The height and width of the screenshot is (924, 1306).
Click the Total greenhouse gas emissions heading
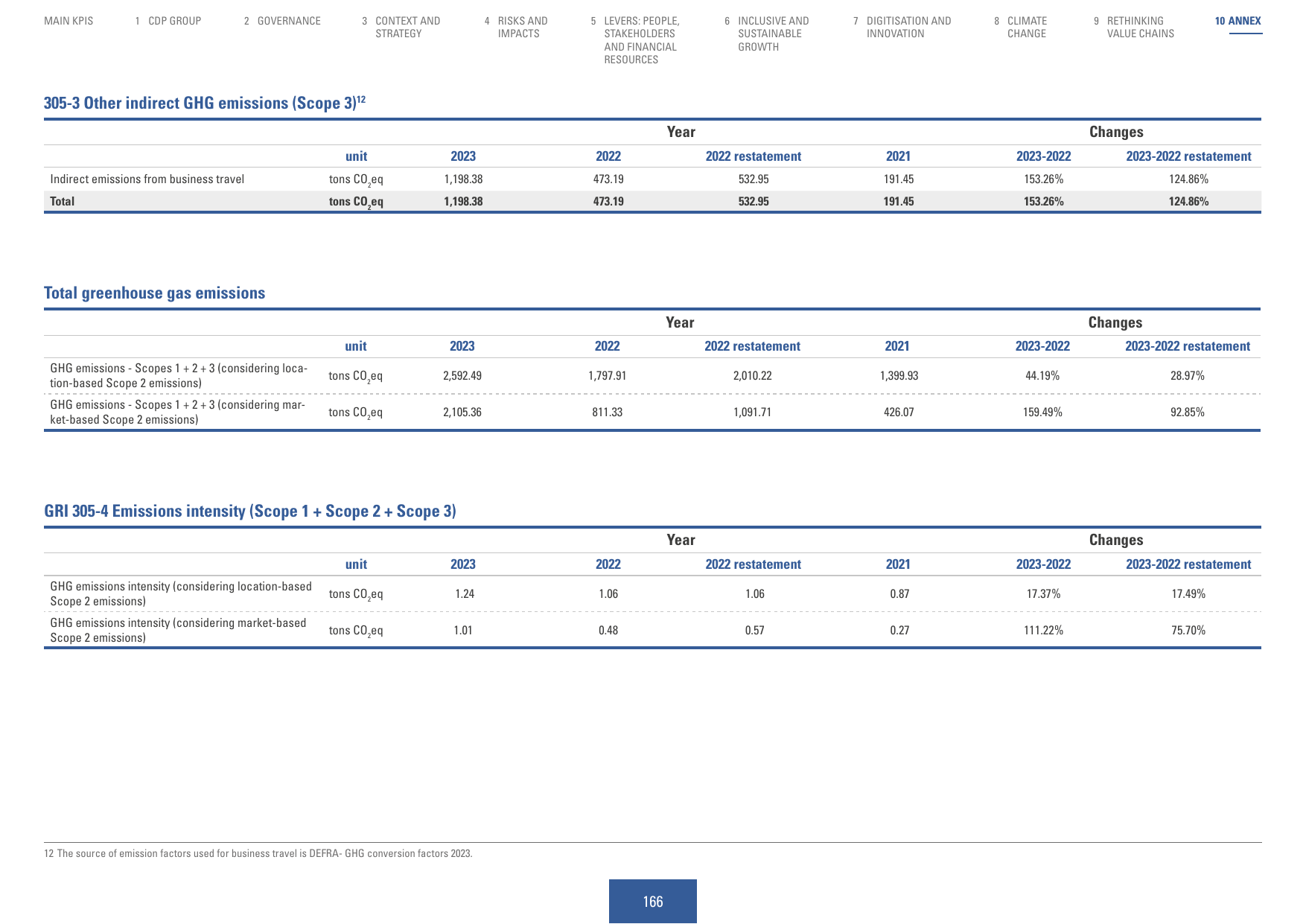(x=155, y=293)
